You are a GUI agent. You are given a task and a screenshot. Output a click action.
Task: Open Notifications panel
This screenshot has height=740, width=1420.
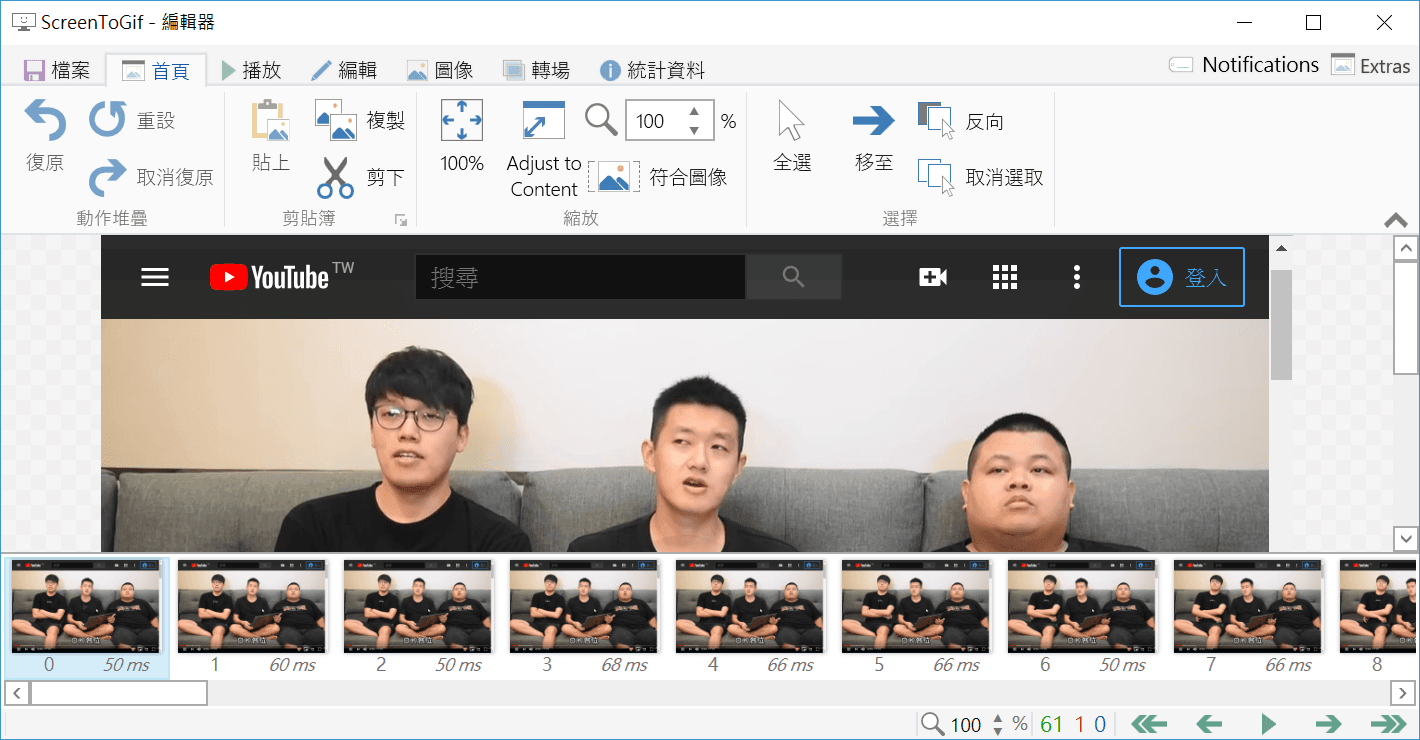pos(1244,65)
